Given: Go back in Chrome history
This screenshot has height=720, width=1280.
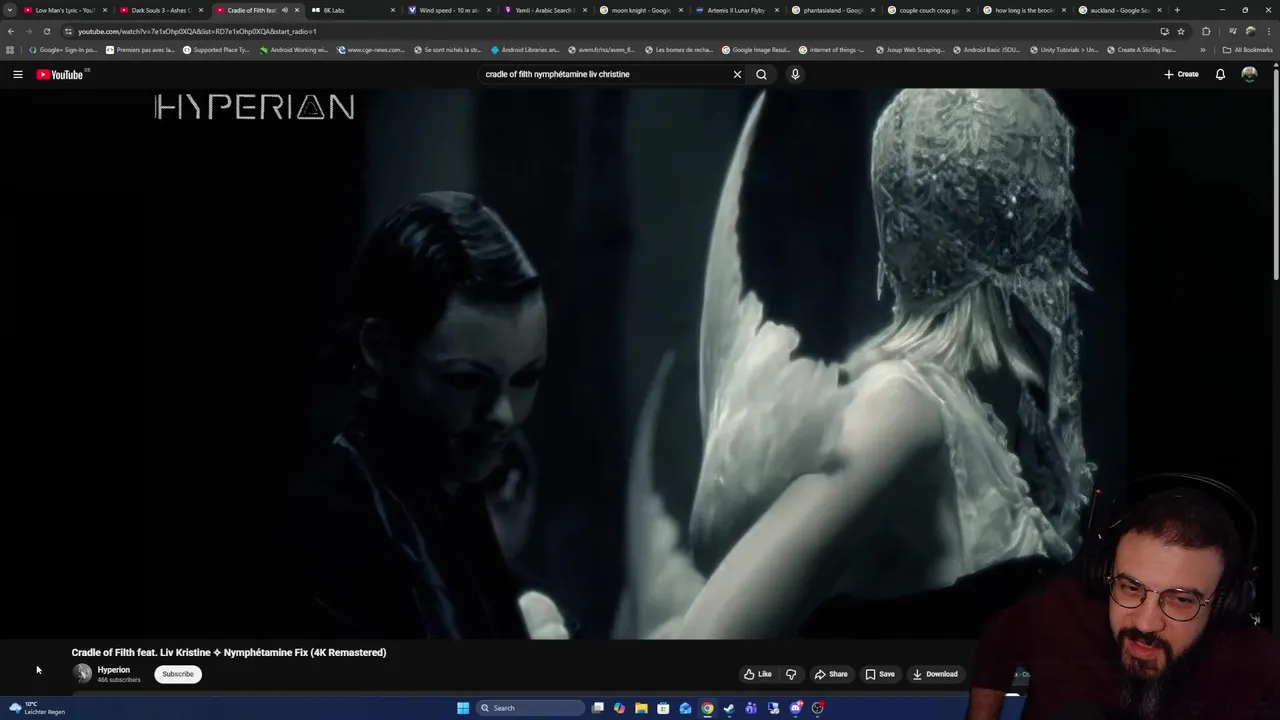Looking at the screenshot, I should click(11, 31).
